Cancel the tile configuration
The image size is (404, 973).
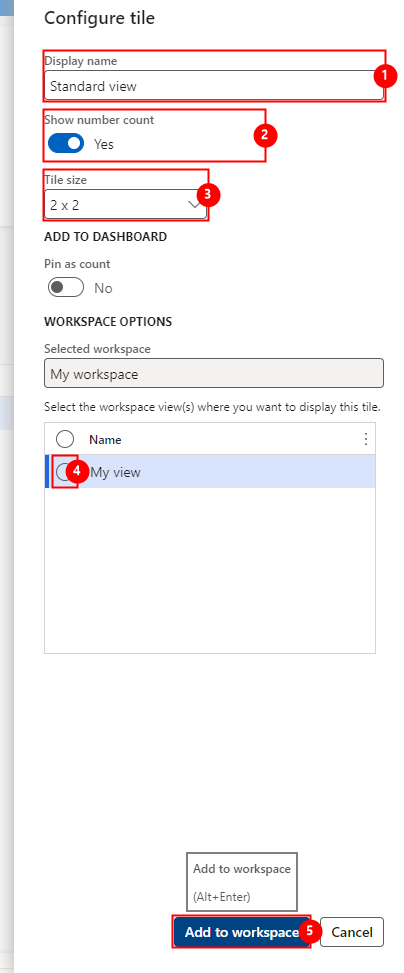click(352, 932)
